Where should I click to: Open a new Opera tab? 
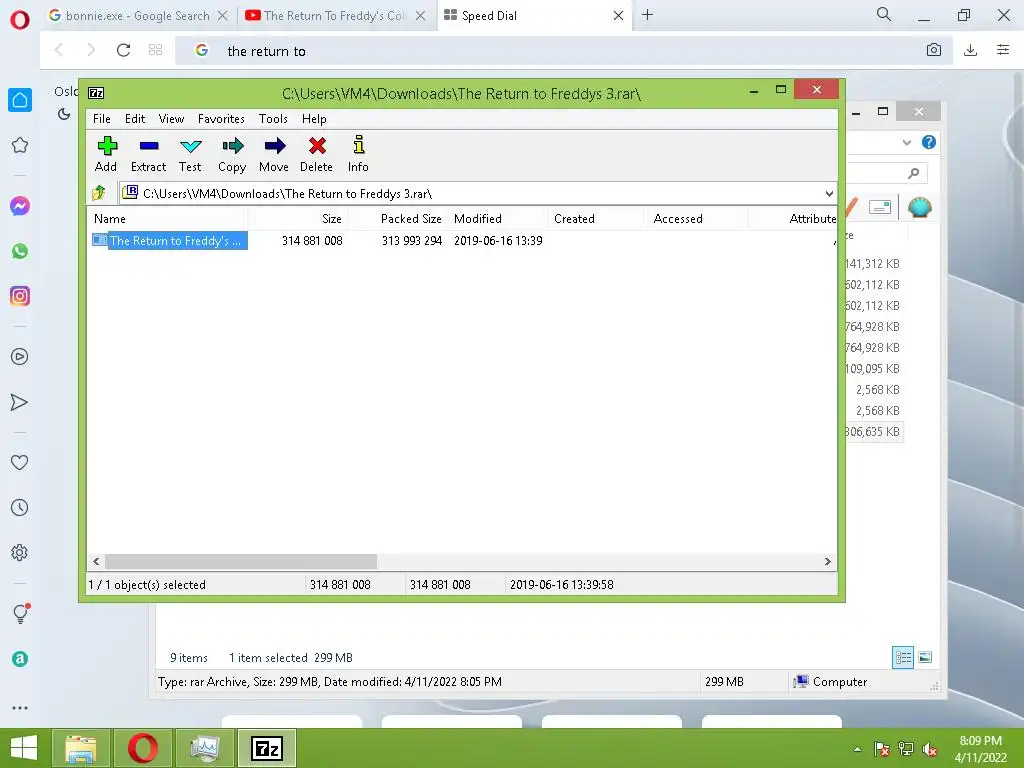(647, 15)
